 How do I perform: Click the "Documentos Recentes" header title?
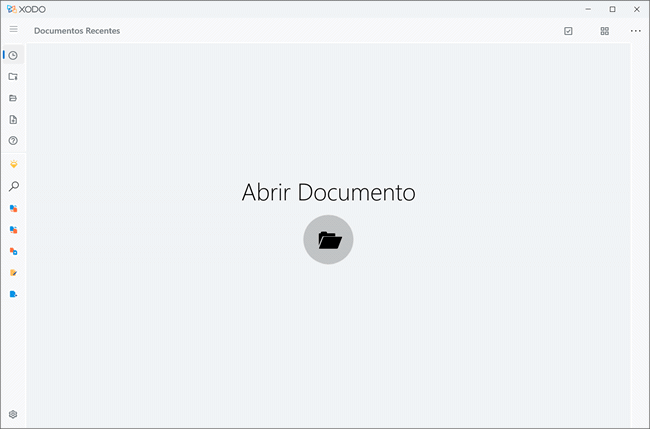pos(77,31)
